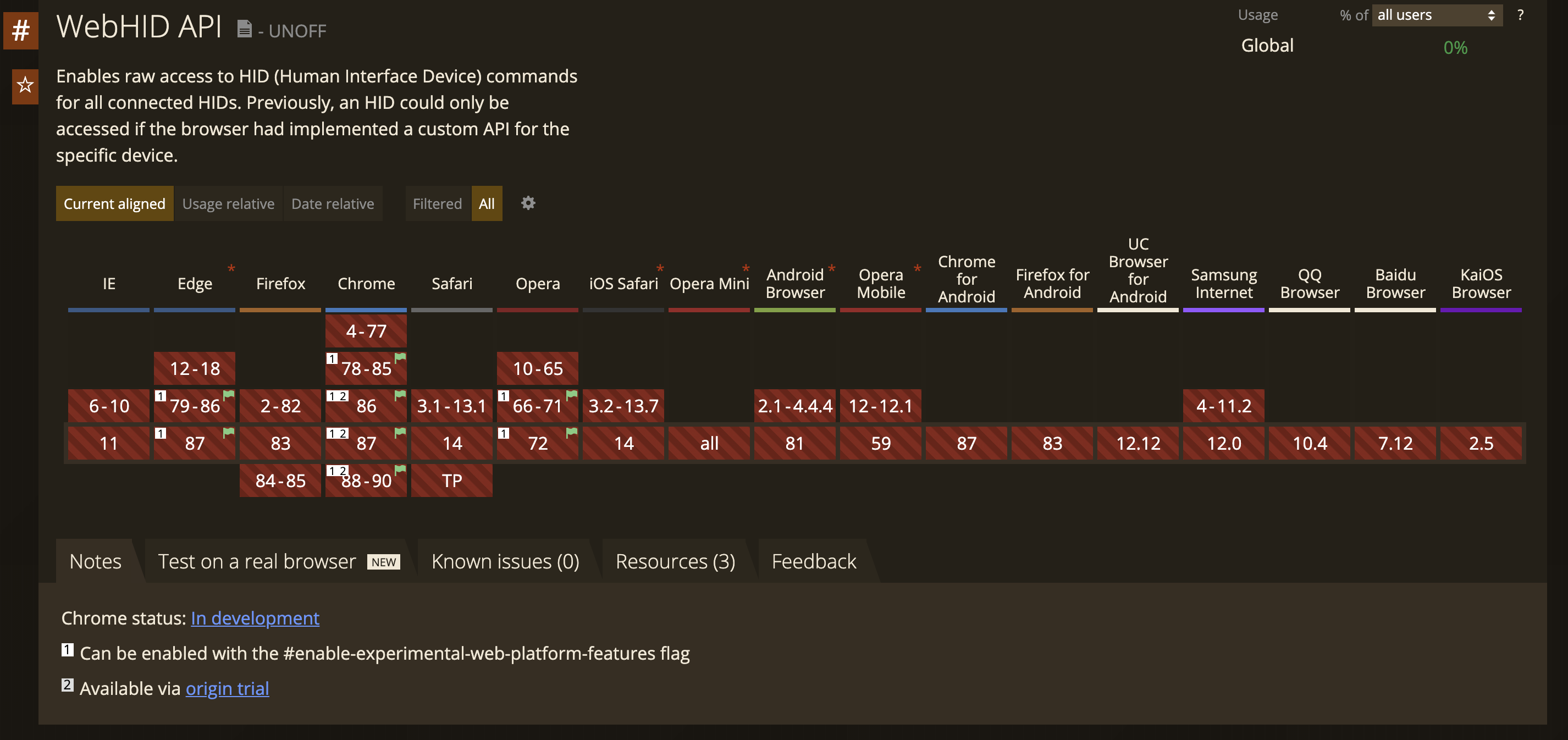Screen dimensions: 1568x740
Task: Star this feature as favorite
Action: pos(25,85)
